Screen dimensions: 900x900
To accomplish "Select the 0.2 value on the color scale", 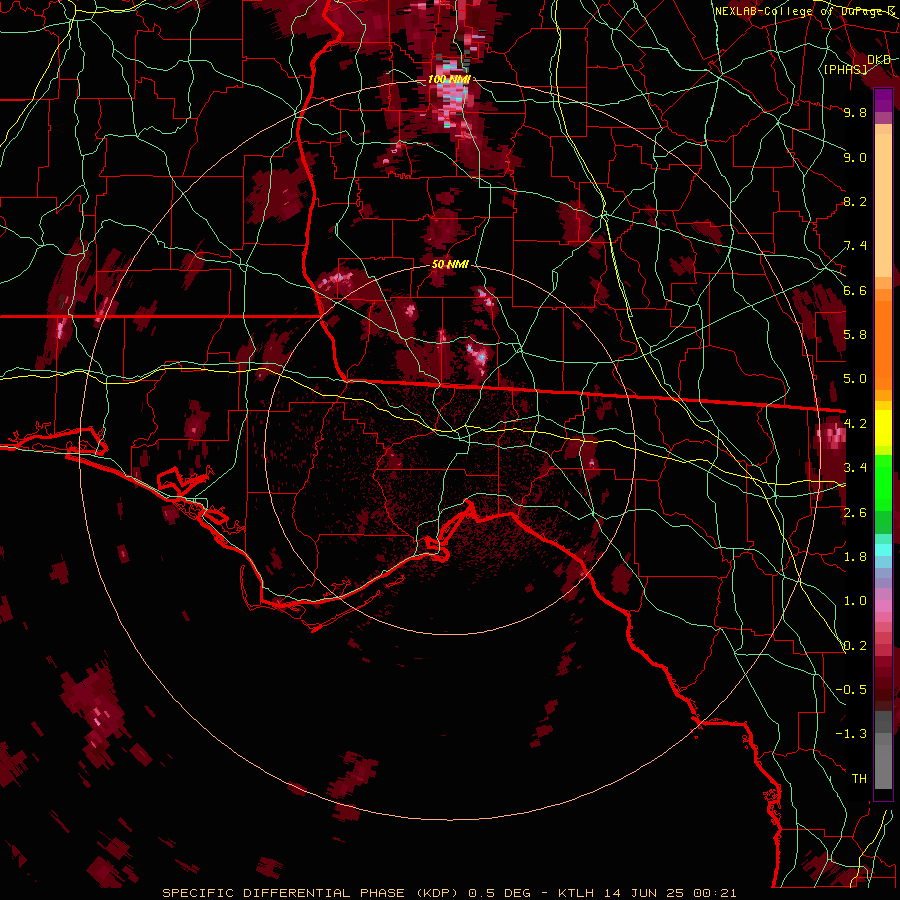I will coord(855,646).
